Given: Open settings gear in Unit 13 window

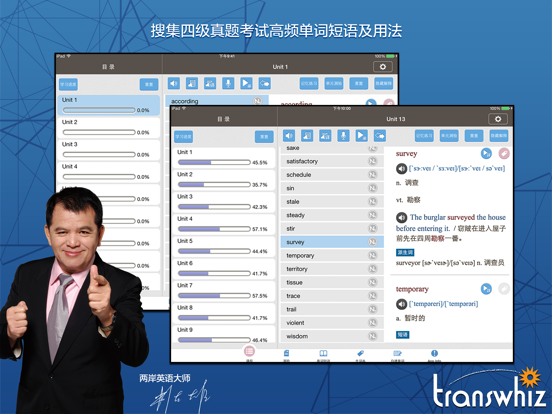Looking at the screenshot, I should 498,119.
